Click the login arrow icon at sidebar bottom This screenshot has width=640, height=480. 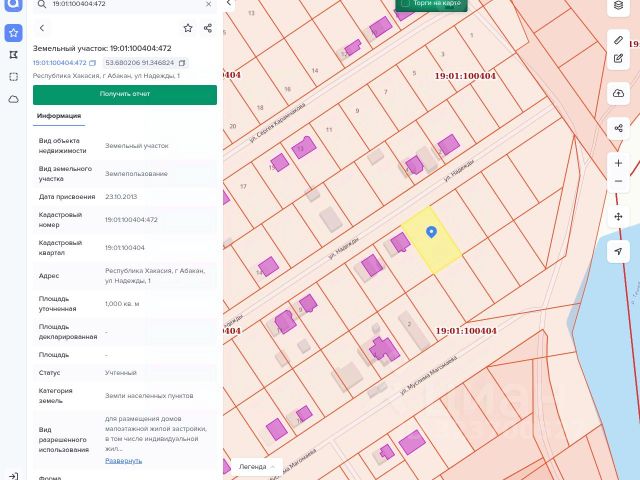click(x=13, y=476)
